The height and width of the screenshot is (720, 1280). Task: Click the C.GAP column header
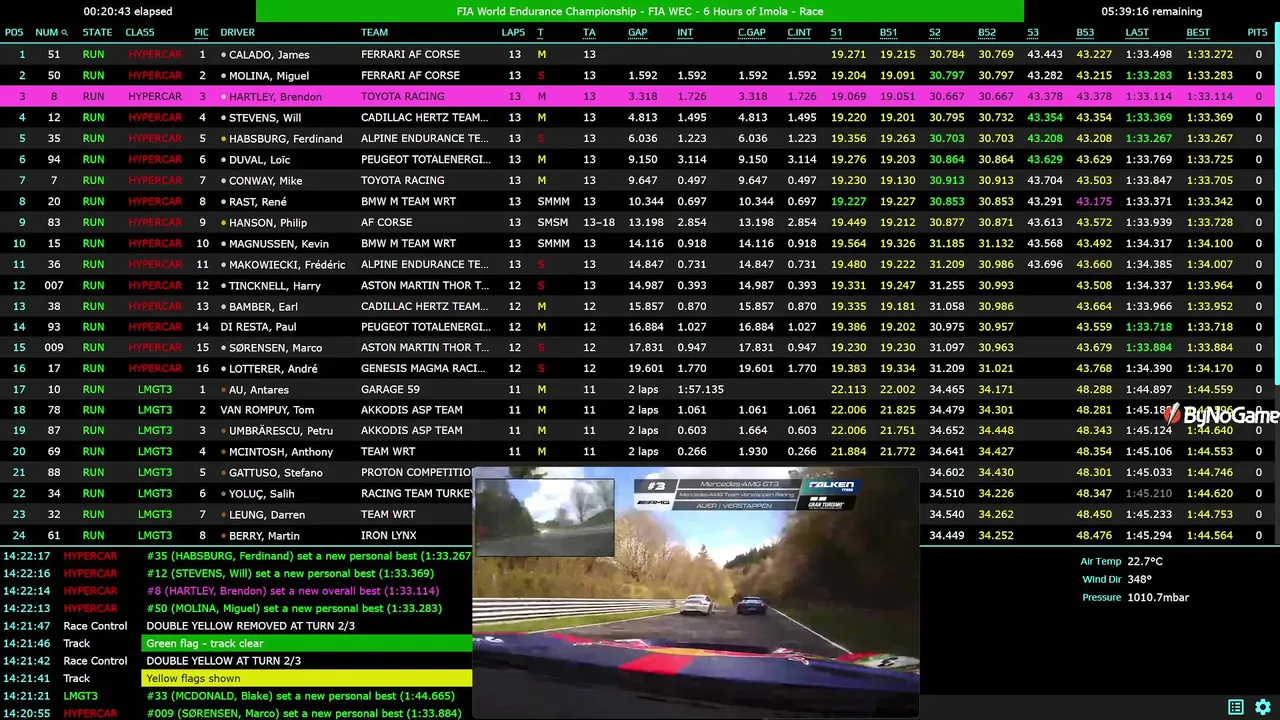(x=752, y=33)
